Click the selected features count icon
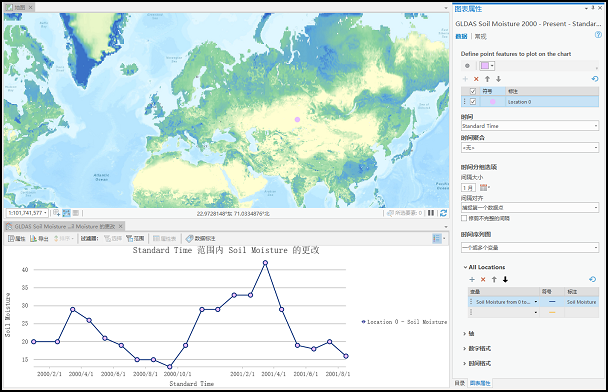This screenshot has width=608, height=392. coord(390,213)
